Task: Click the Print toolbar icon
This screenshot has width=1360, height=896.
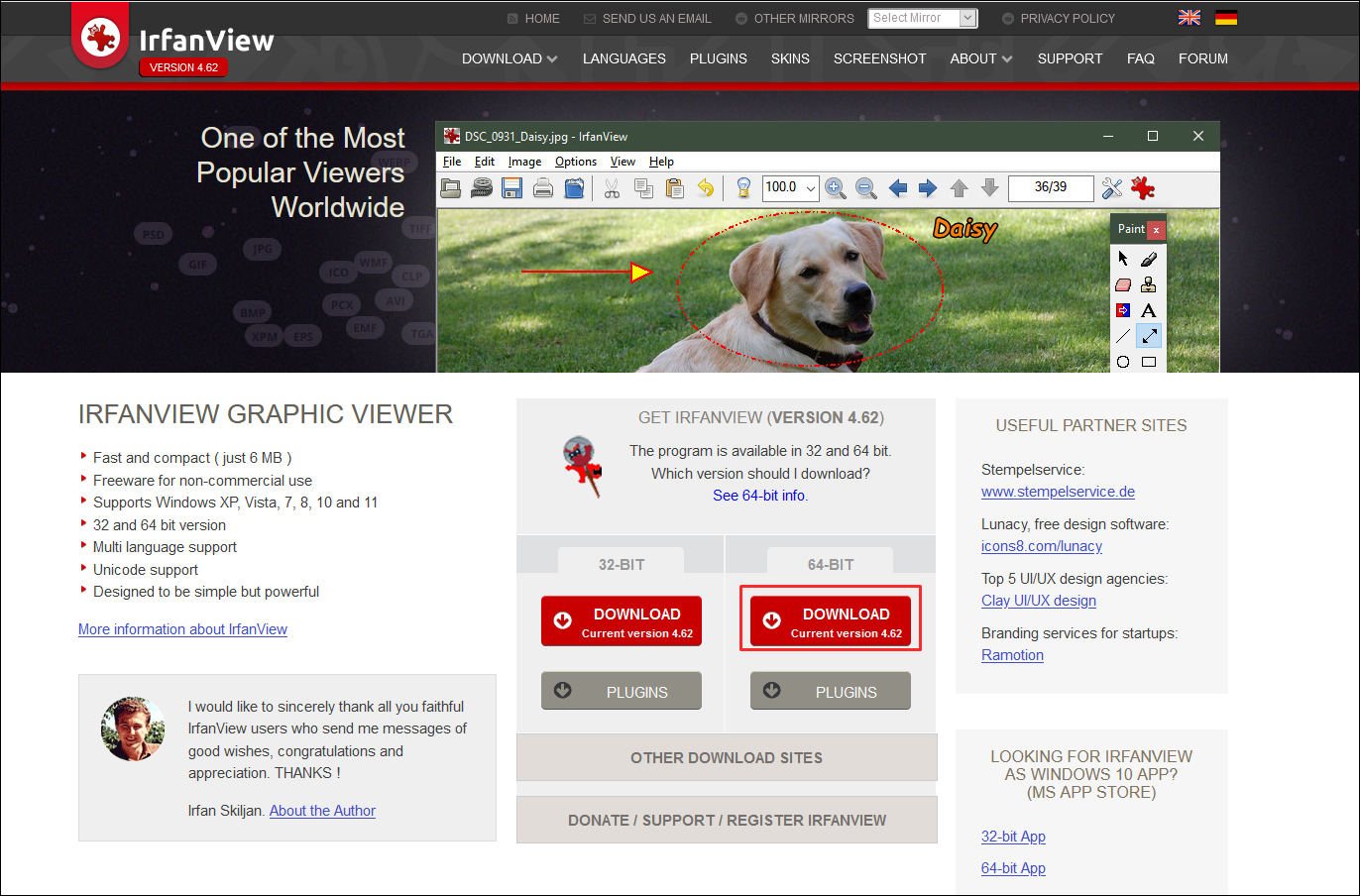Action: pyautogui.click(x=543, y=188)
